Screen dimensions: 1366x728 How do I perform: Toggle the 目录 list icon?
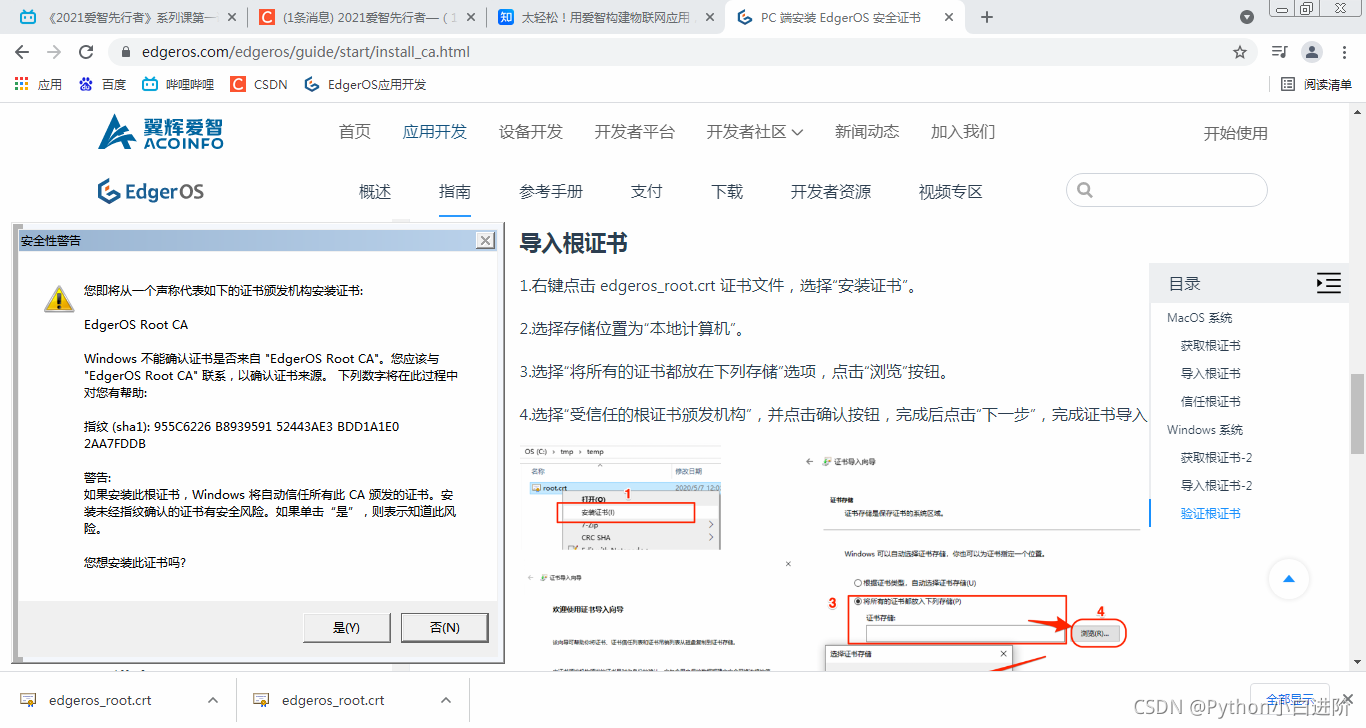pos(1328,284)
